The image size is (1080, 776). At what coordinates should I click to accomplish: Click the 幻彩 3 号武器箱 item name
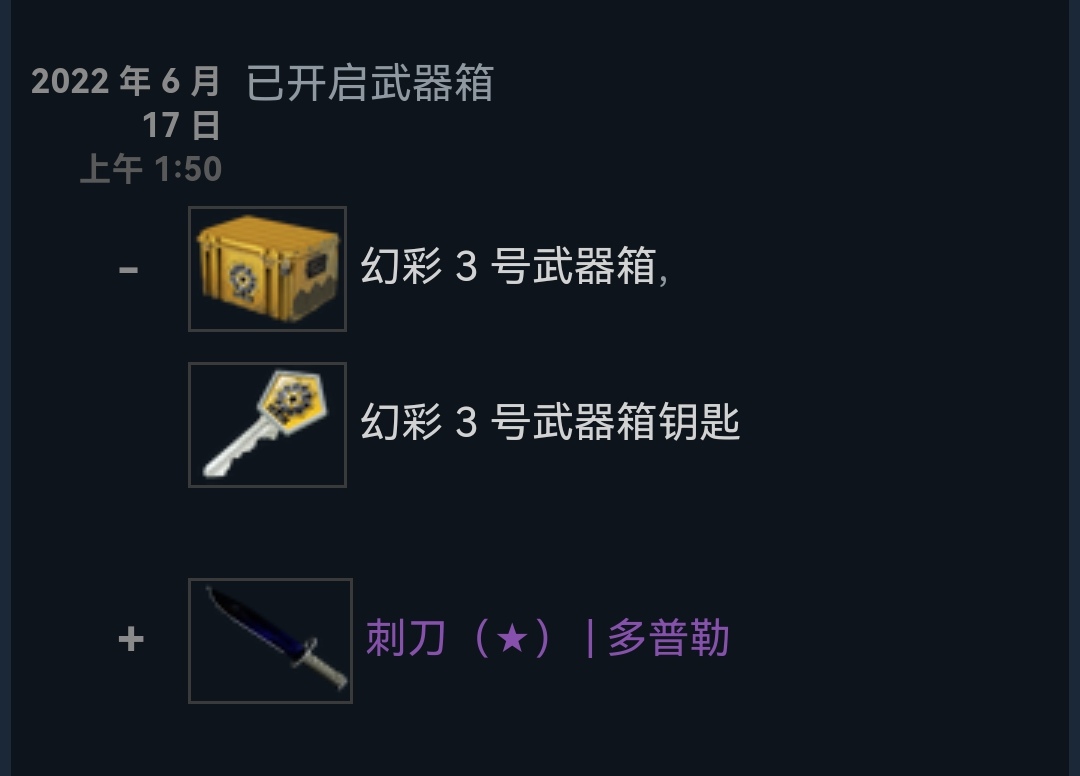tap(508, 266)
